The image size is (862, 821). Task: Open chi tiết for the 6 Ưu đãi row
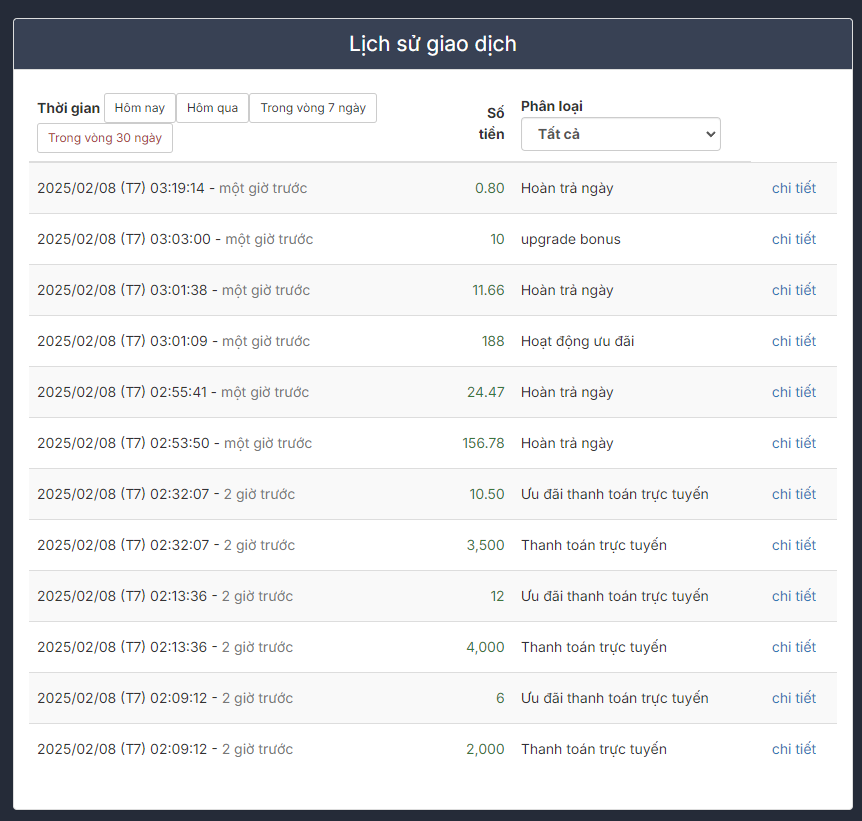pos(793,698)
